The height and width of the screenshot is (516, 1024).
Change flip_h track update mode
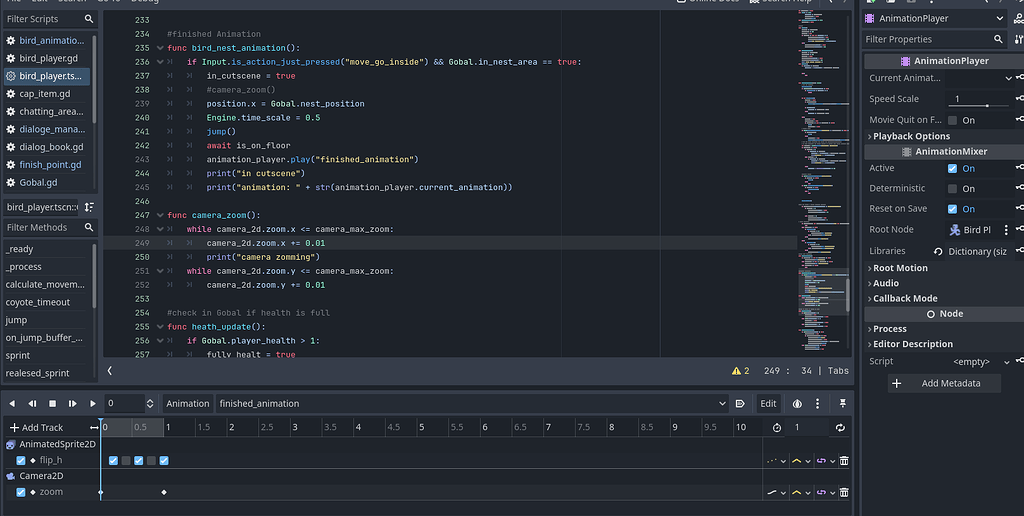click(x=776, y=460)
